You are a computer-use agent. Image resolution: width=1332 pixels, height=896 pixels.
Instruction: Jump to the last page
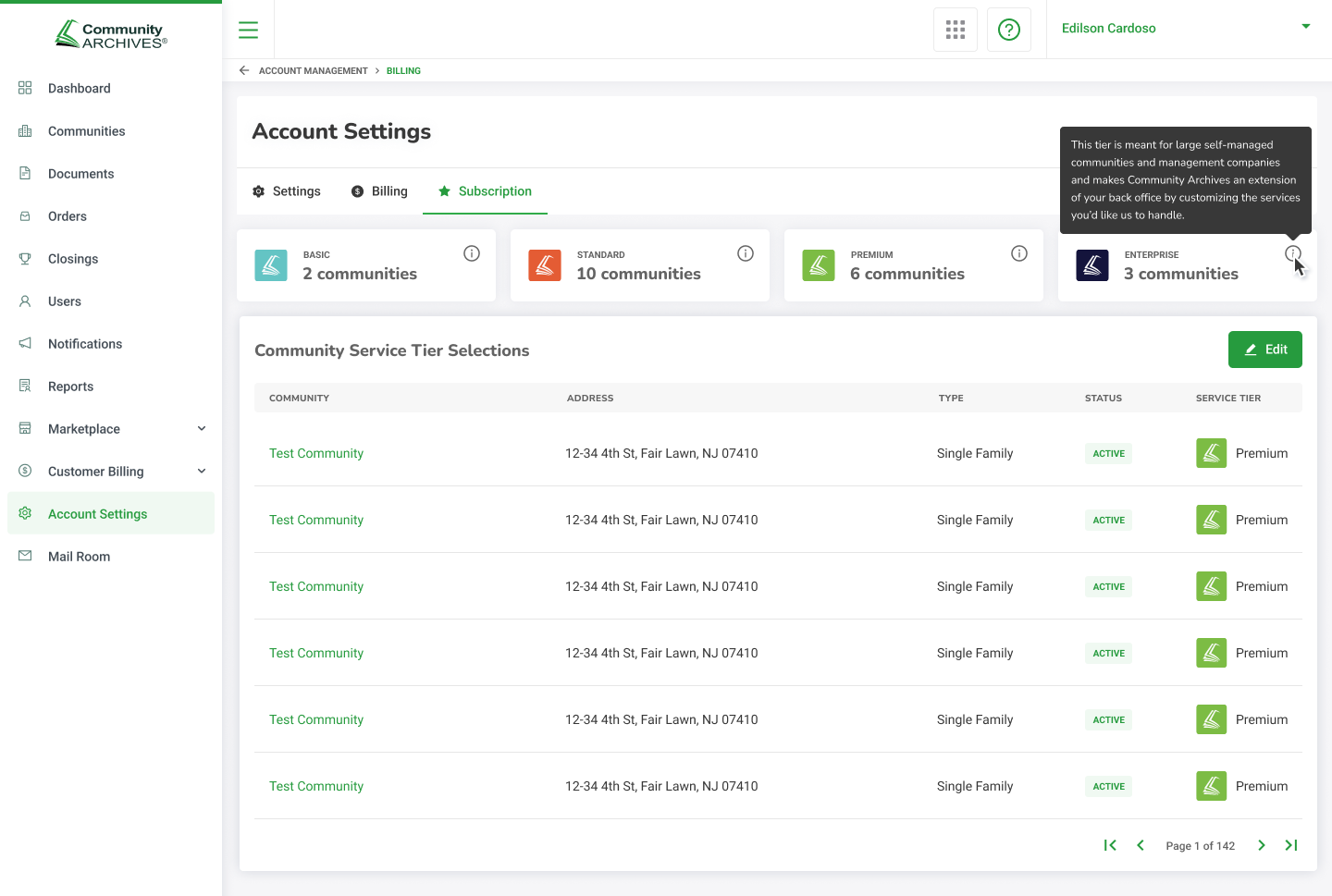click(1291, 845)
